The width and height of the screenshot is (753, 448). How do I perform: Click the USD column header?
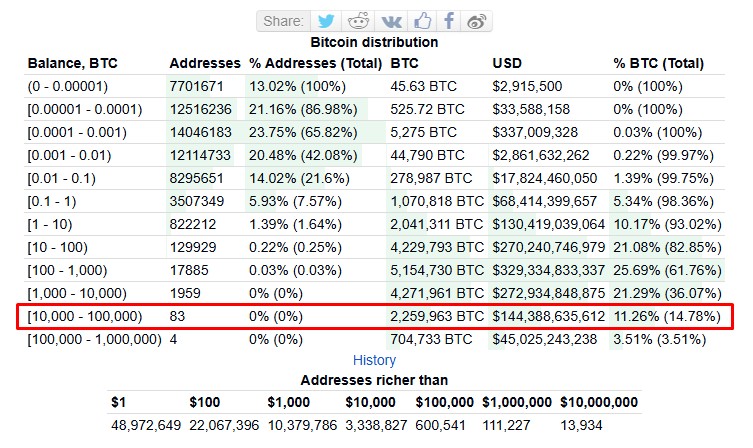click(x=507, y=63)
